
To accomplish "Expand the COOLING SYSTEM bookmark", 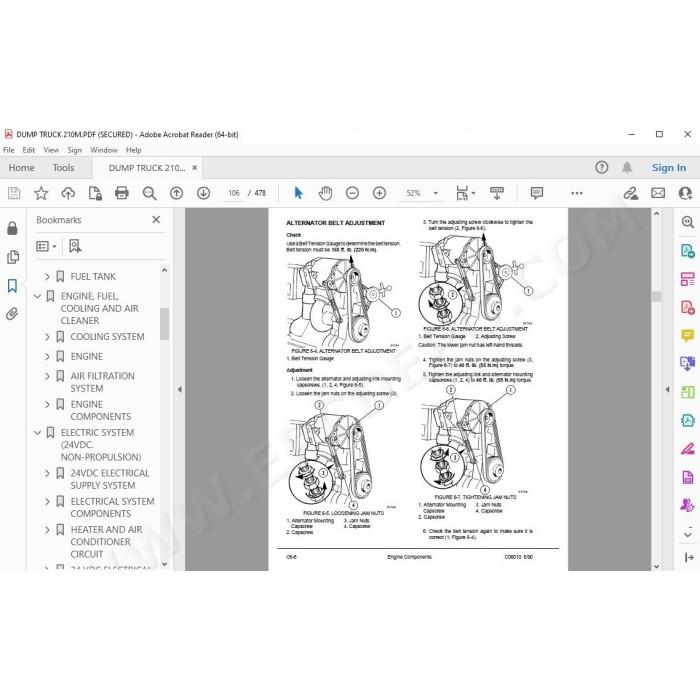I will coord(47,337).
